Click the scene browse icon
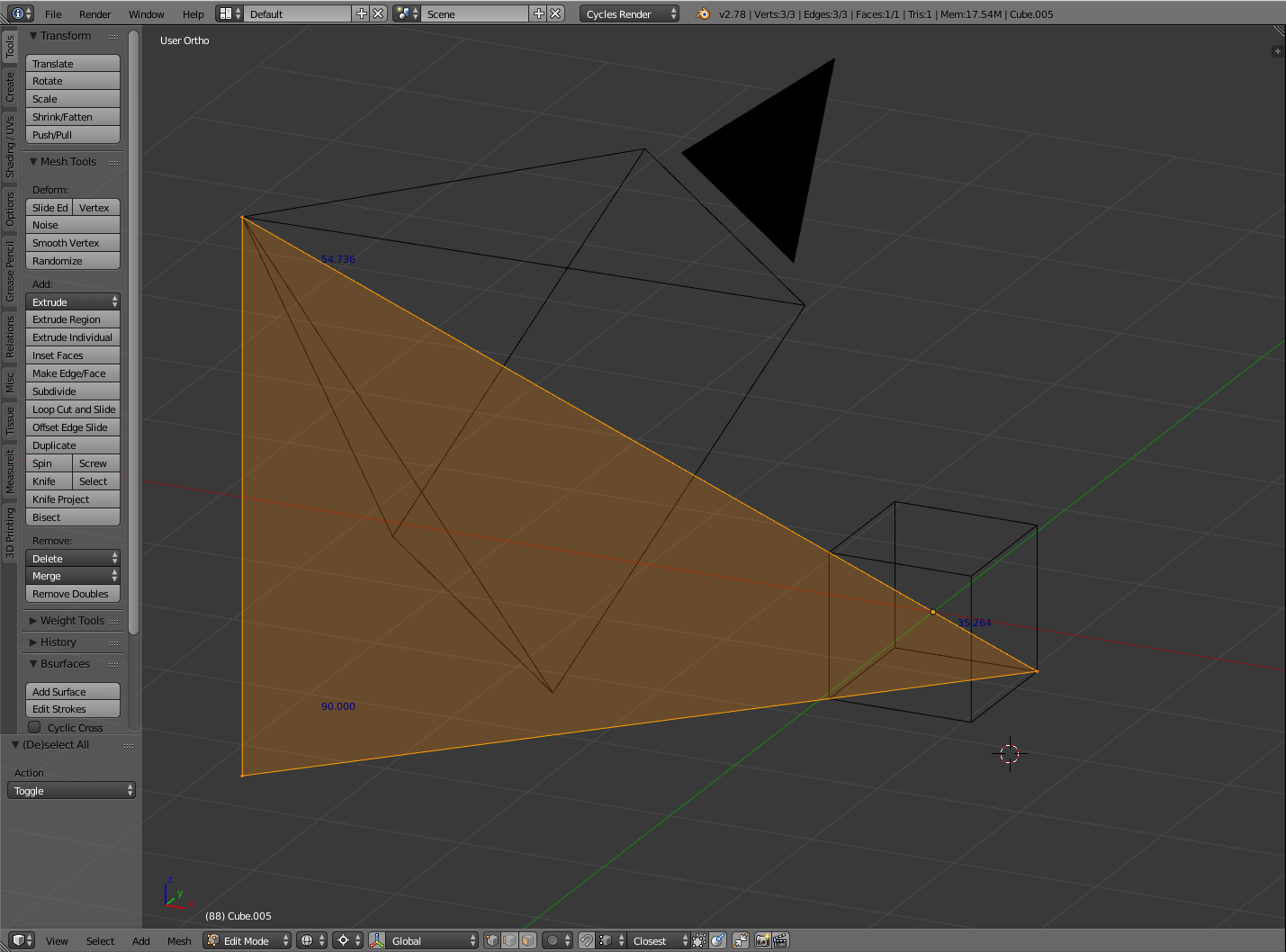Viewport: 1286px width, 952px height. (x=407, y=13)
